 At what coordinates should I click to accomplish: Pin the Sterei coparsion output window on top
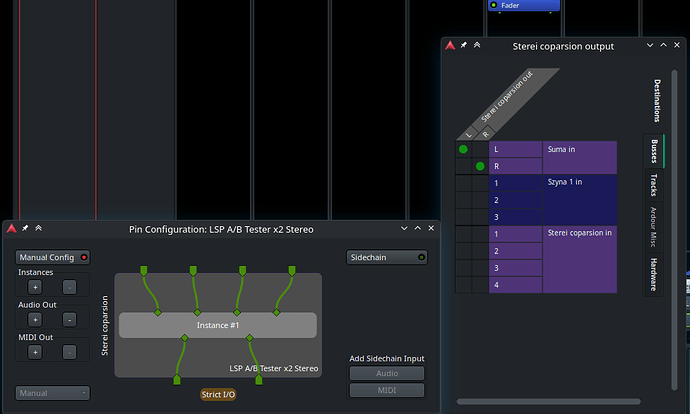[x=463, y=45]
